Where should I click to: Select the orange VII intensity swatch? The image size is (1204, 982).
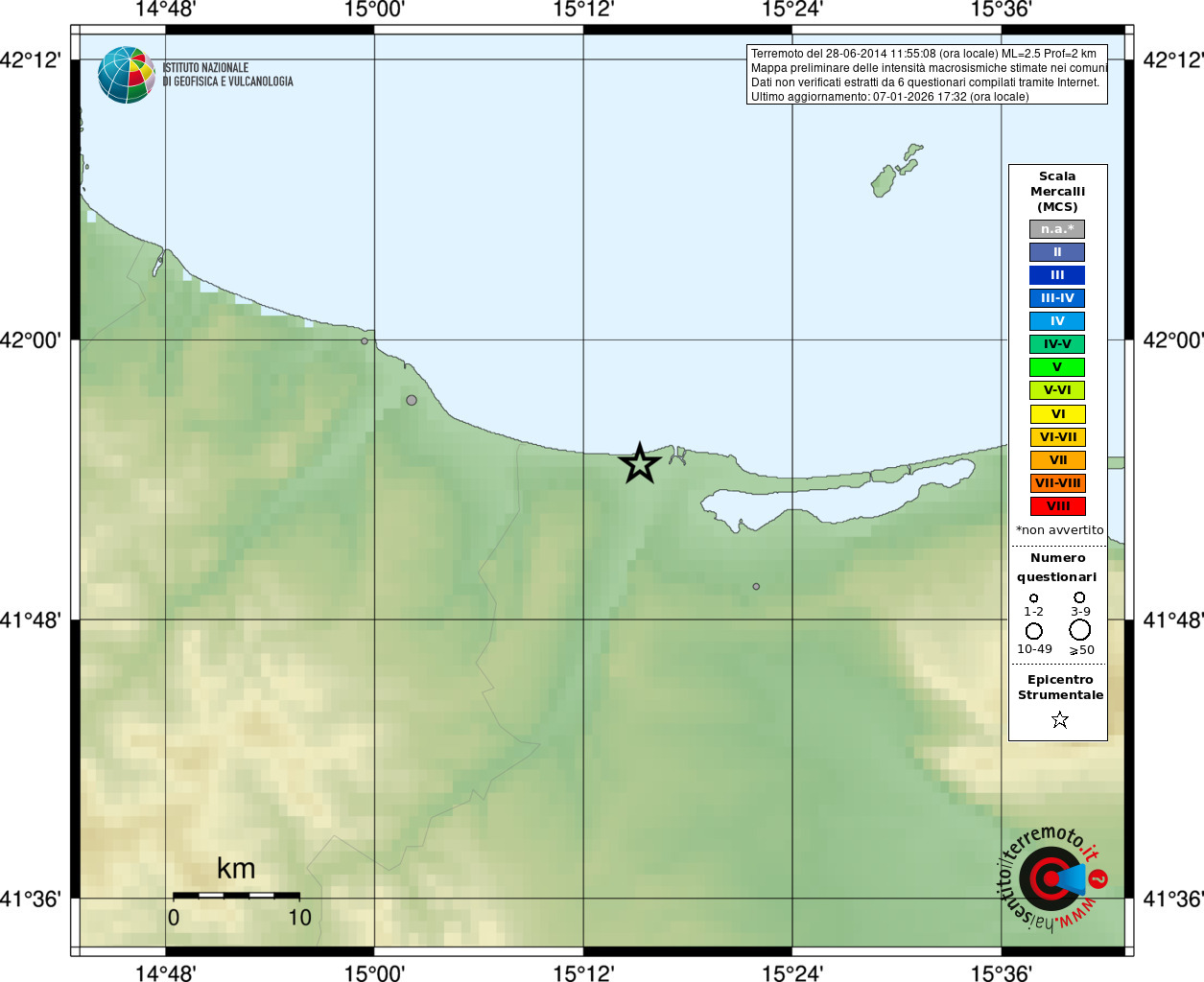[x=1057, y=460]
